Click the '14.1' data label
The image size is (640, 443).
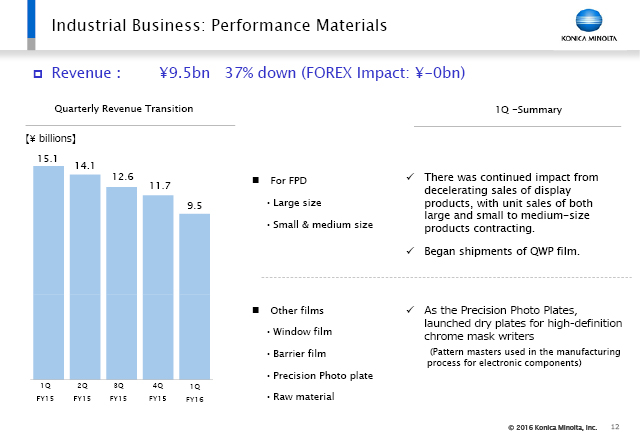point(84,166)
